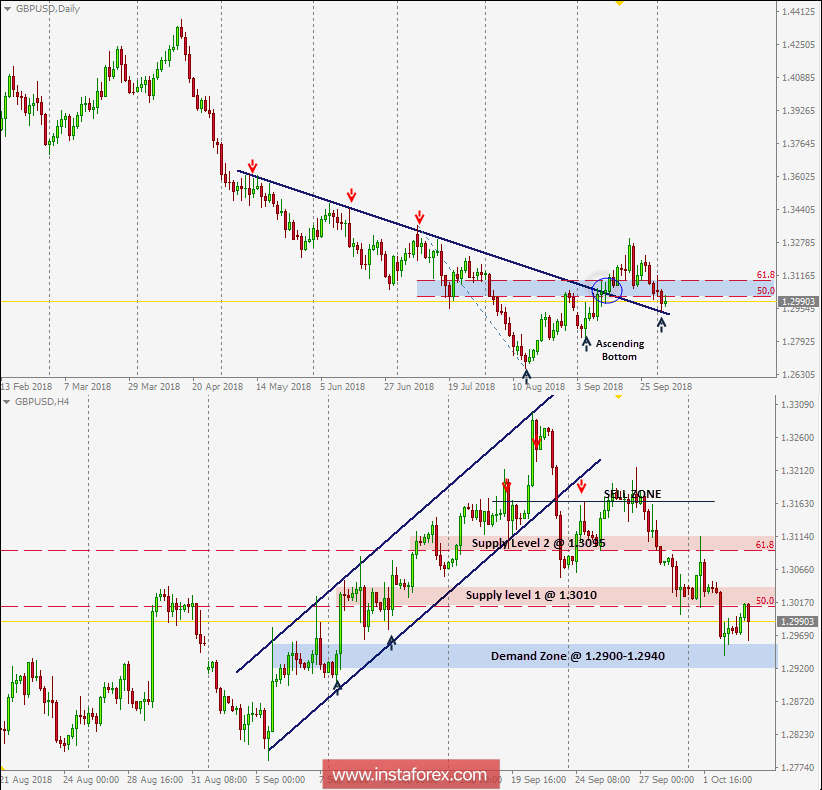Click the 1.29903 price tag on Daily chart
822x790 pixels.
pos(797,301)
